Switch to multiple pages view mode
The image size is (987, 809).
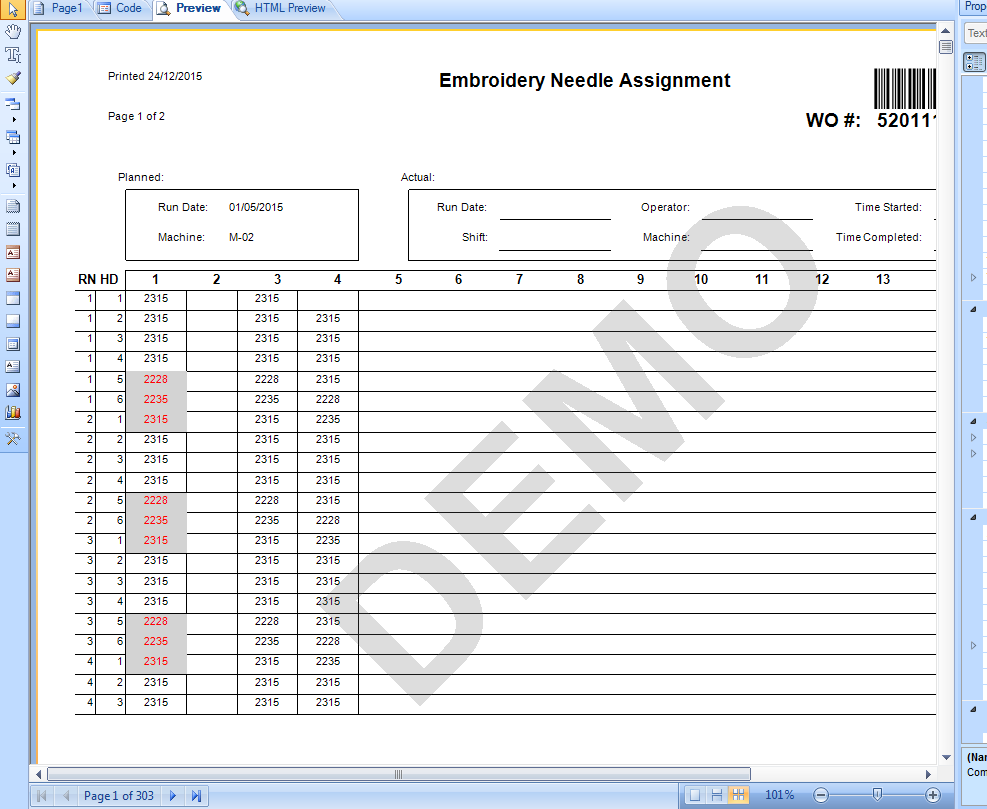click(x=738, y=795)
